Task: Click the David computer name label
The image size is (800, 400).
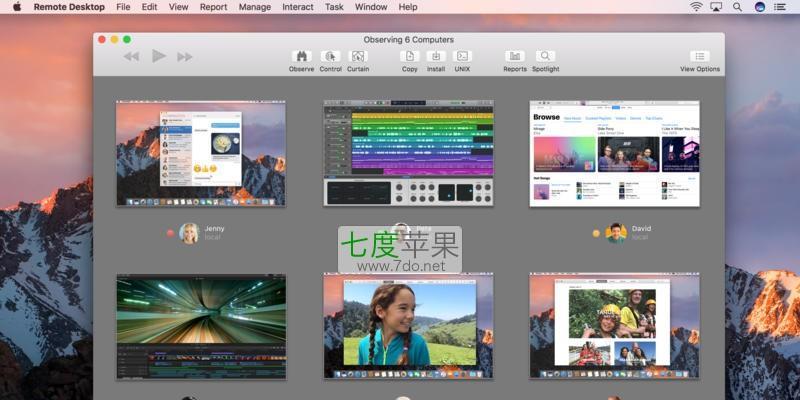Action: 641,229
